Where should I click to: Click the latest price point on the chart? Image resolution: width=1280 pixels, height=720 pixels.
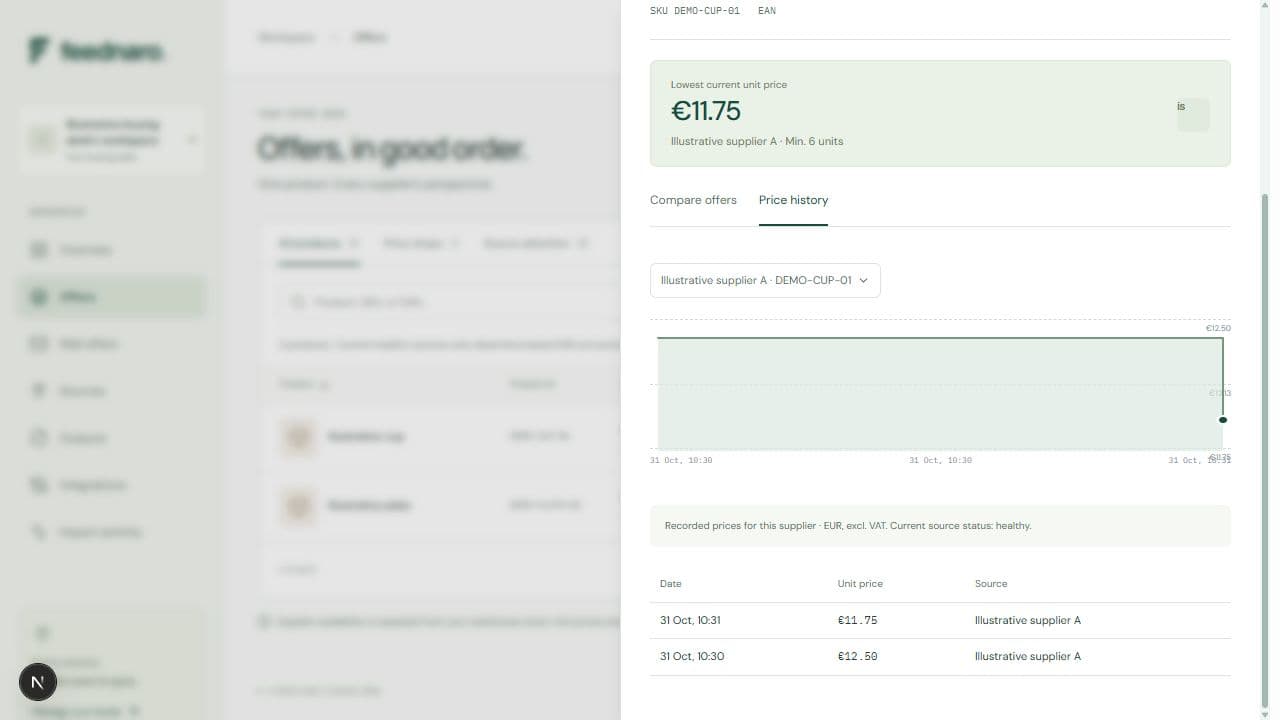[1222, 420]
